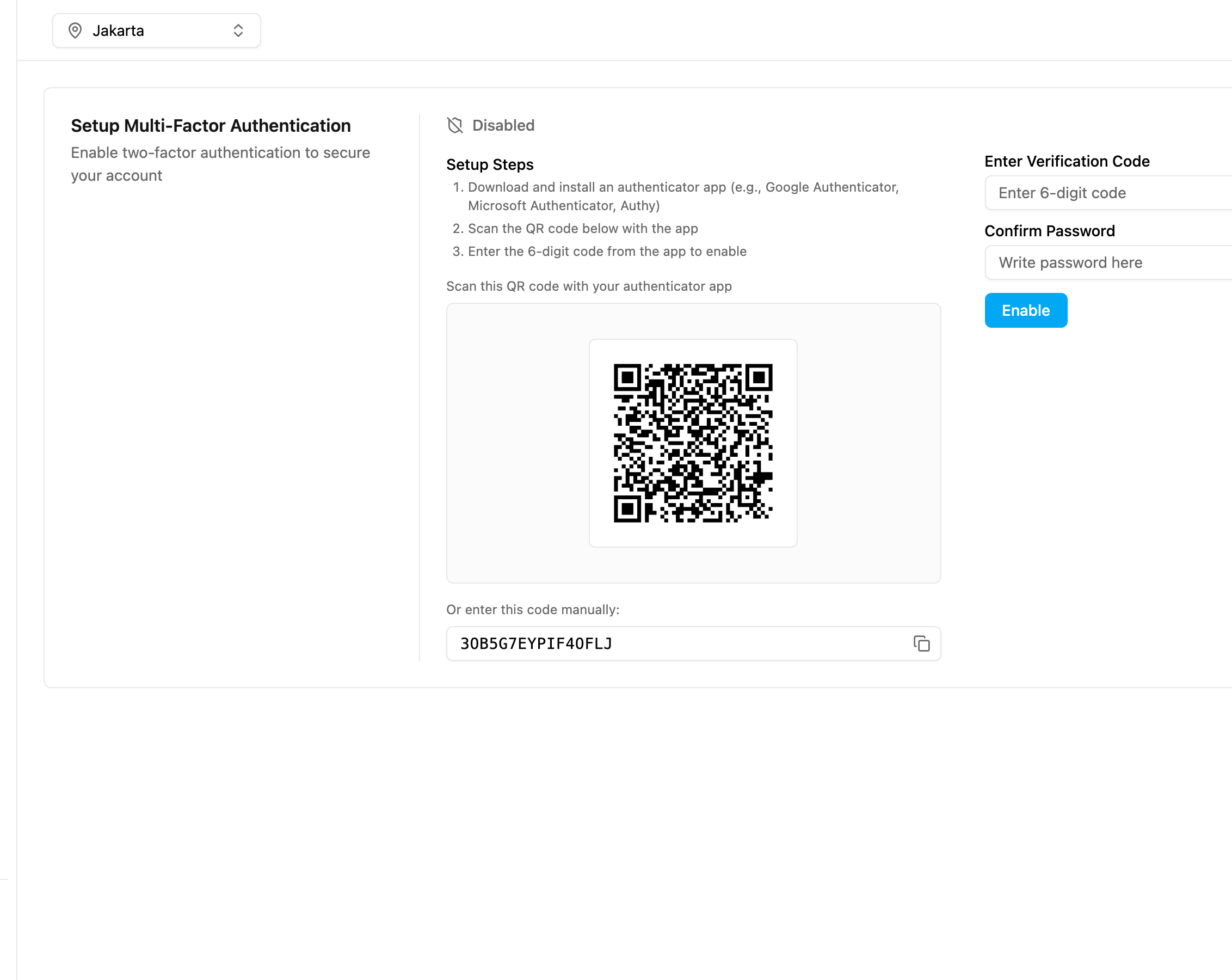Select the manual code 30B5G7EYPIF40FLJ field
This screenshot has height=980, width=1232.
pos(693,643)
